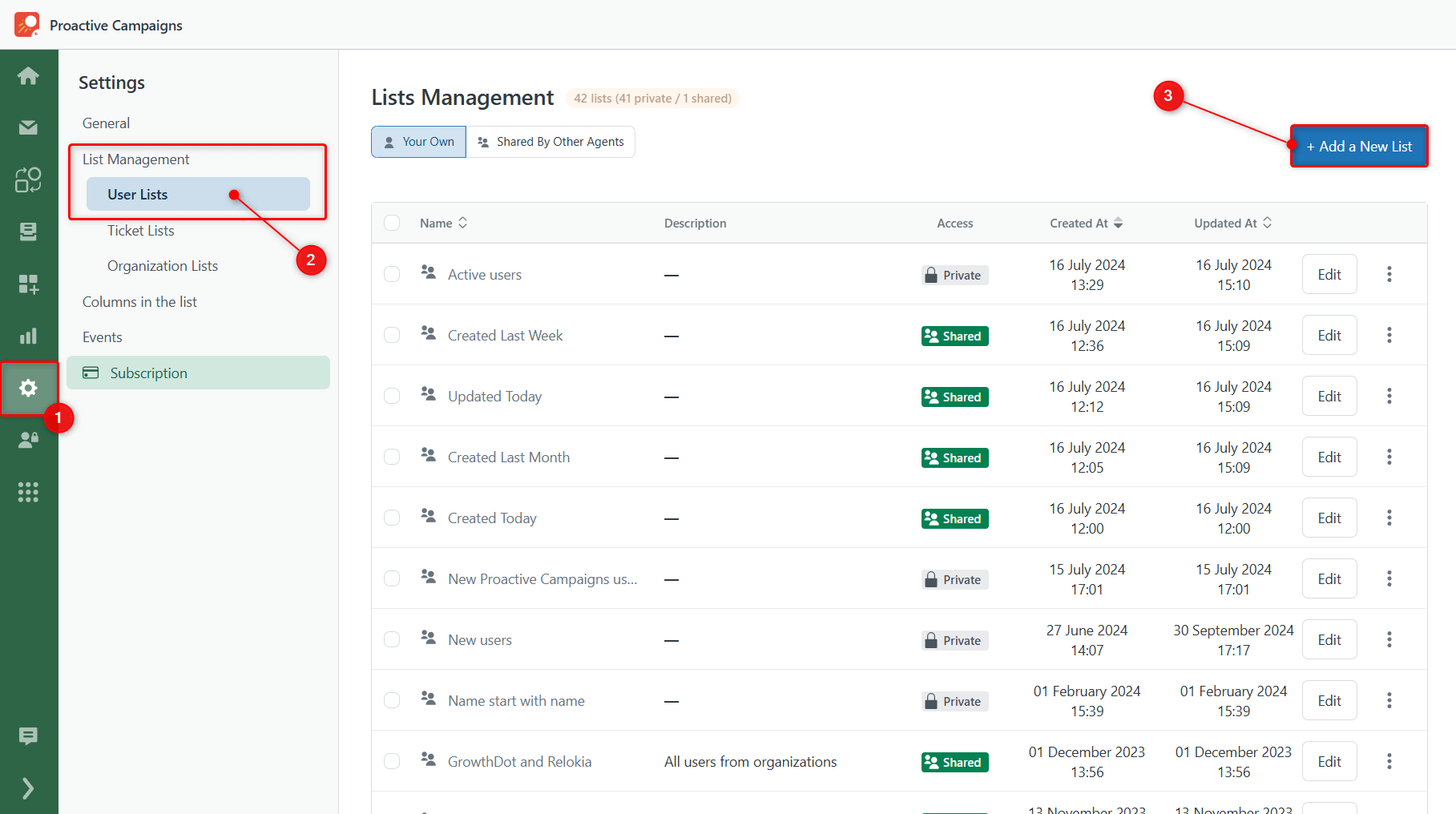Check the Updated Today row checkbox
The image size is (1456, 814).
pos(392,396)
